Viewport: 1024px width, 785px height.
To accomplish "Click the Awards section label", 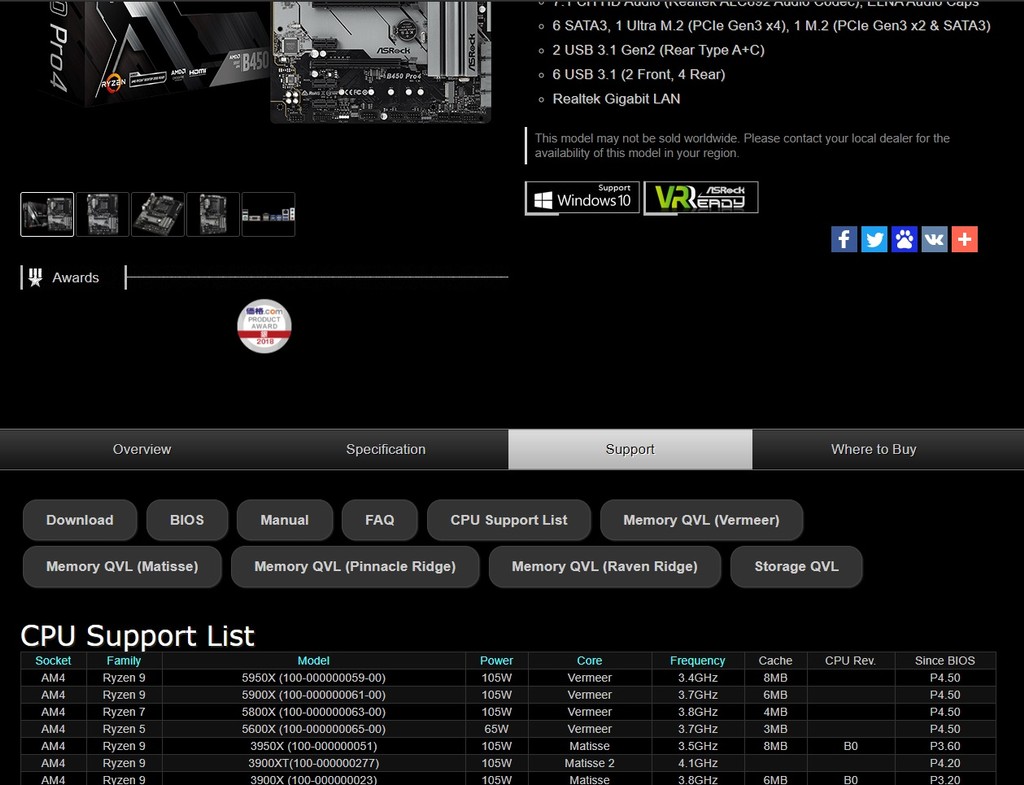I will (x=76, y=278).
